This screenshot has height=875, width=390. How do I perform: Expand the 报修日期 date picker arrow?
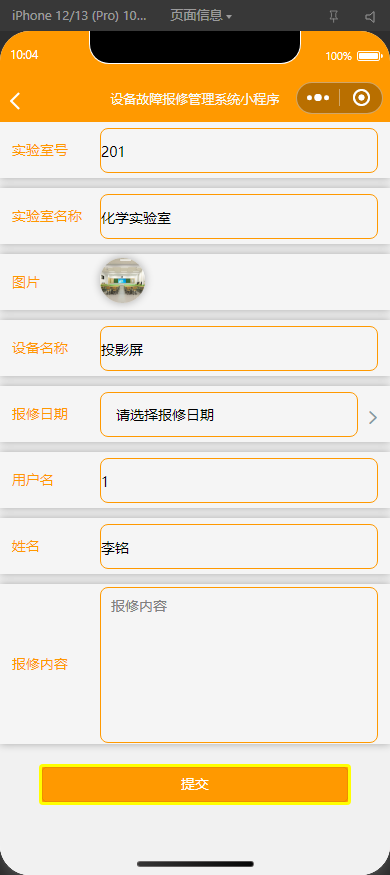[373, 417]
